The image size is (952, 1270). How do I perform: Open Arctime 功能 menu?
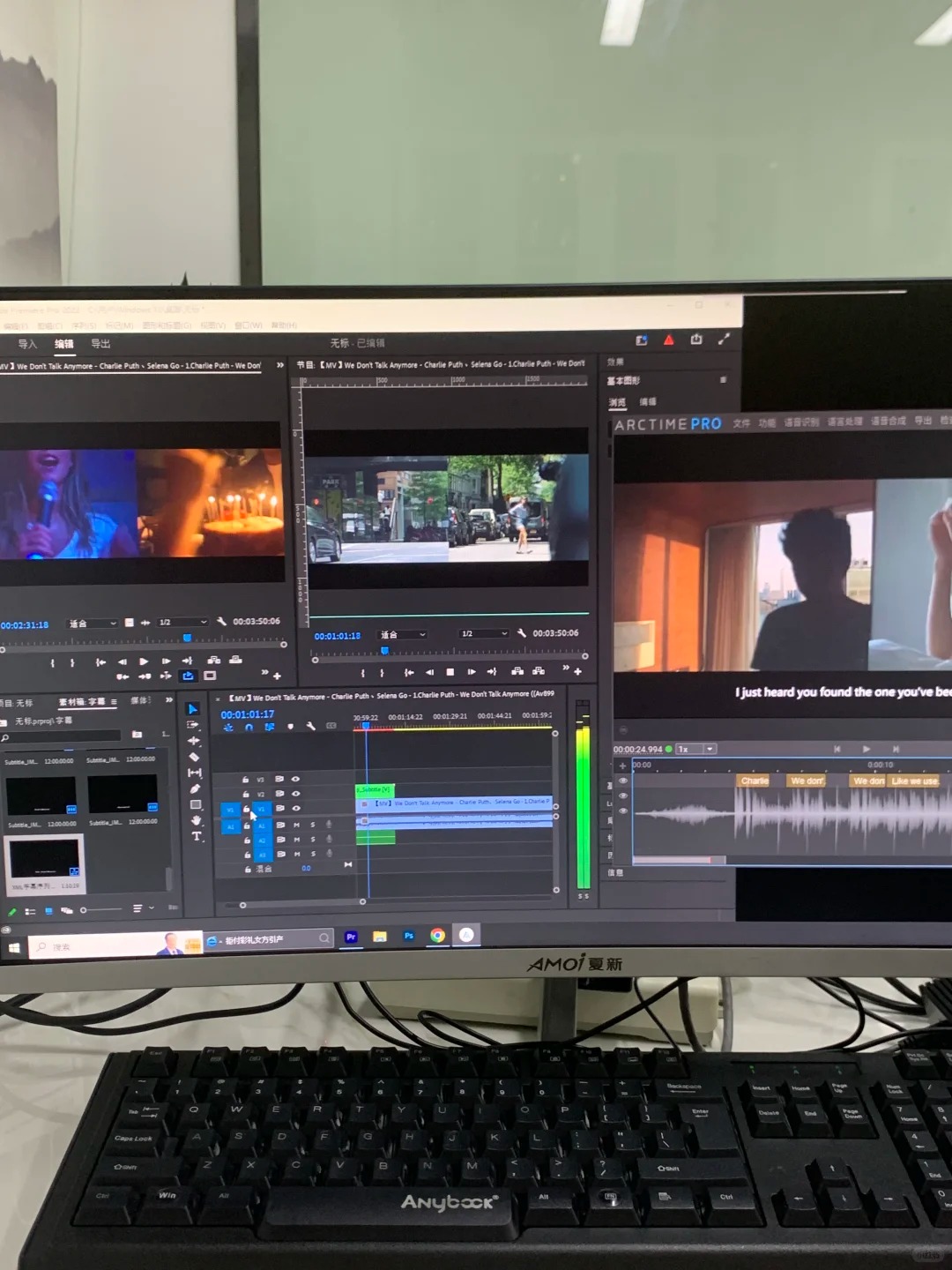coord(767,422)
